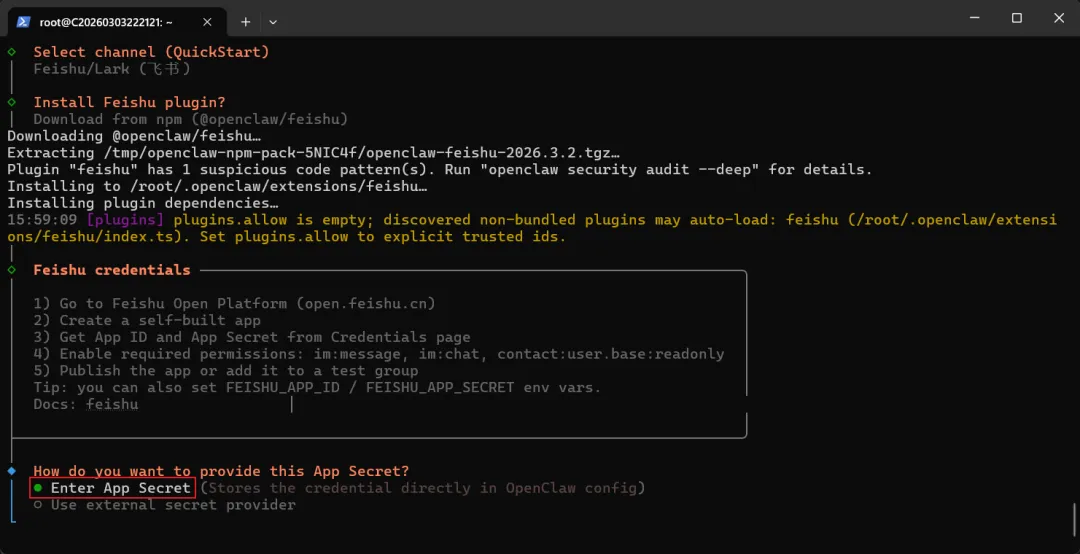1080x554 pixels.
Task: Click the Feishu/Lark channel selection text
Action: [112, 69]
